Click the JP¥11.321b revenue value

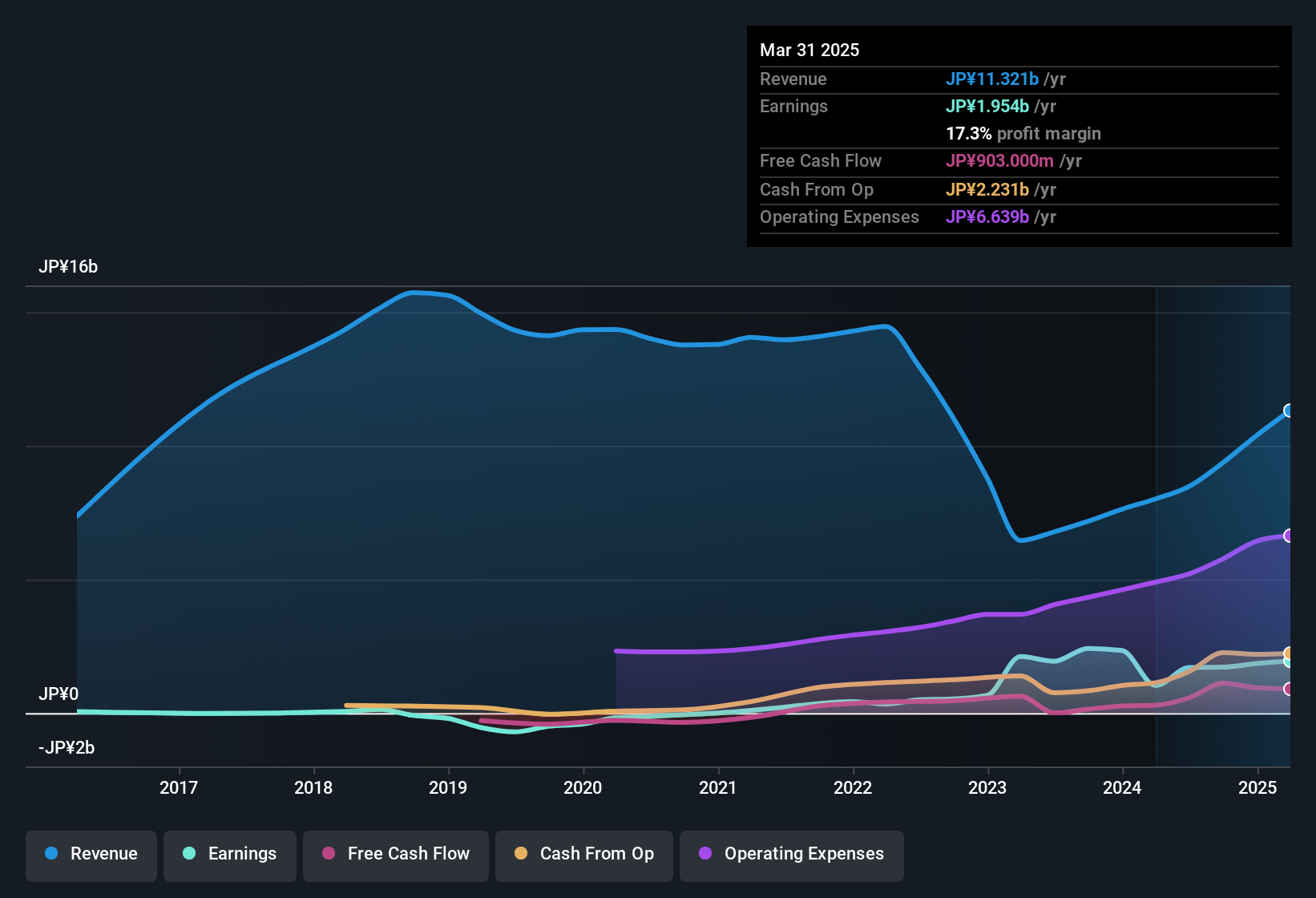point(992,79)
